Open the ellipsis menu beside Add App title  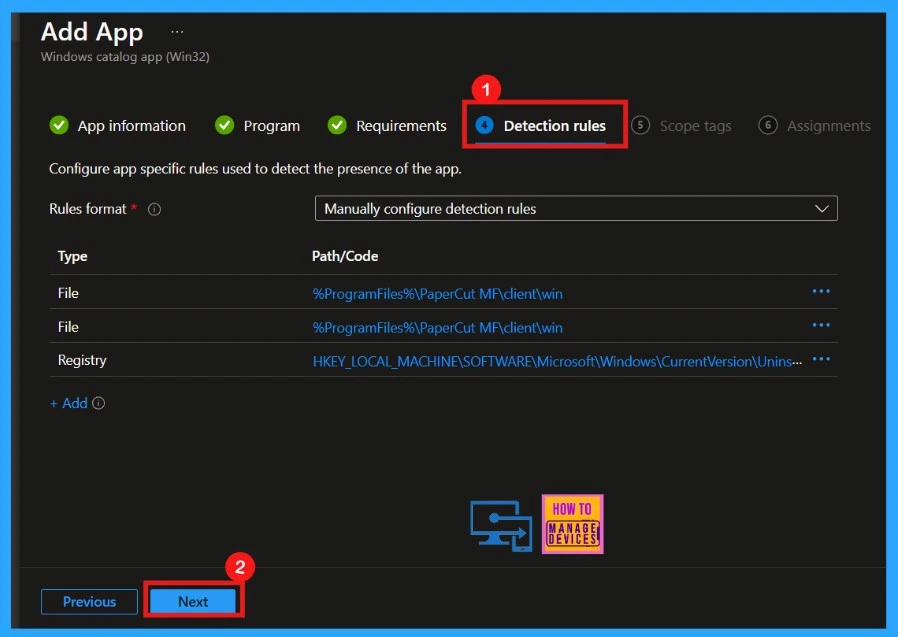tap(177, 32)
